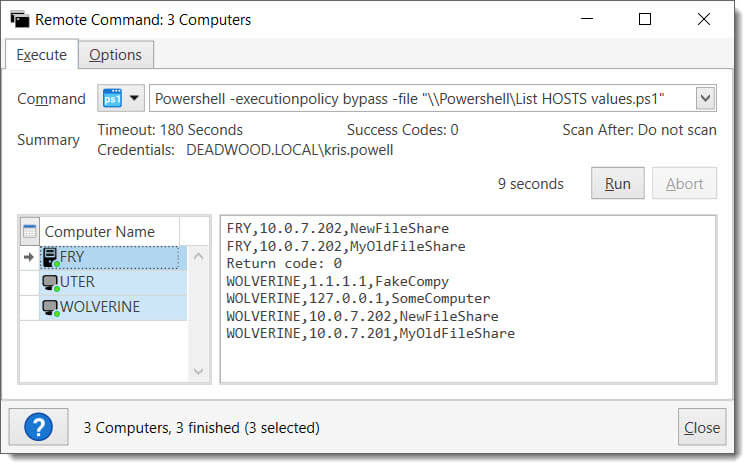Click the PowerShell ps1 command type icon
Screen dimensions: 750x469
pyautogui.click(x=112, y=98)
